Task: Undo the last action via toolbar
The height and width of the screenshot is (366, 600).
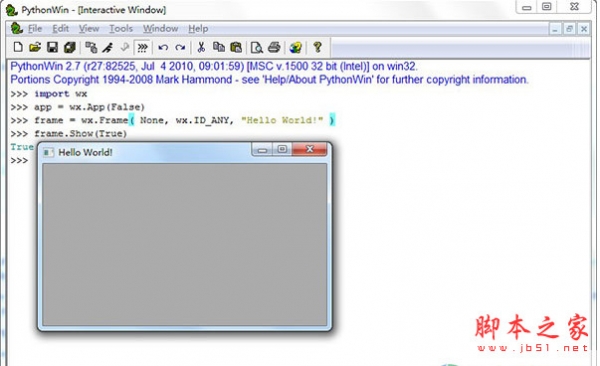Action: pos(163,47)
